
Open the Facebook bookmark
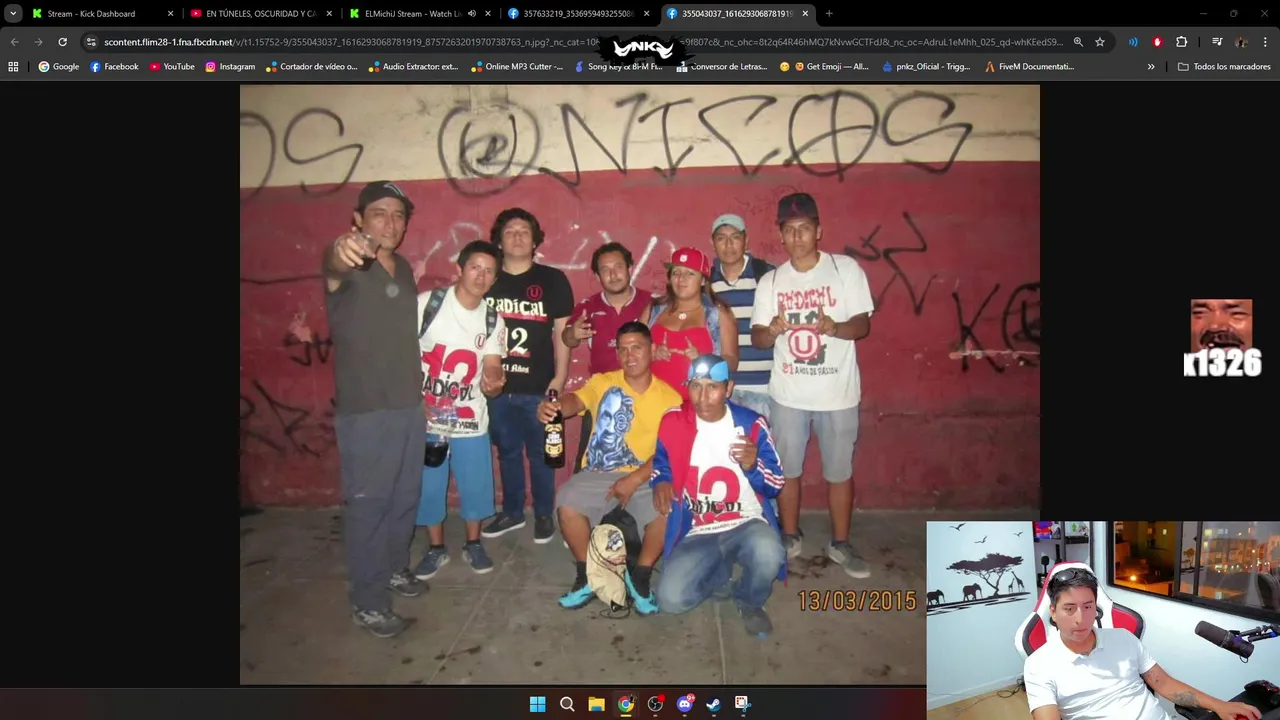(x=114, y=67)
